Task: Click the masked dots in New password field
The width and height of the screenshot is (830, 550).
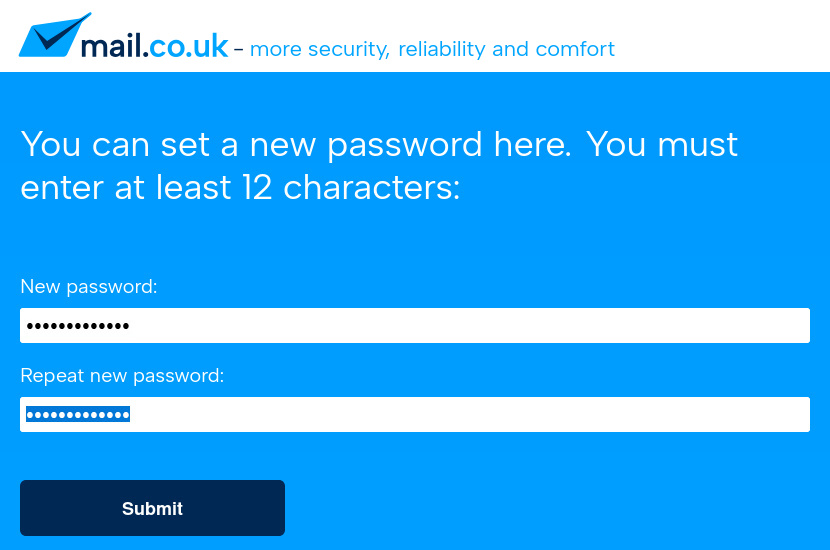Action: 78,326
